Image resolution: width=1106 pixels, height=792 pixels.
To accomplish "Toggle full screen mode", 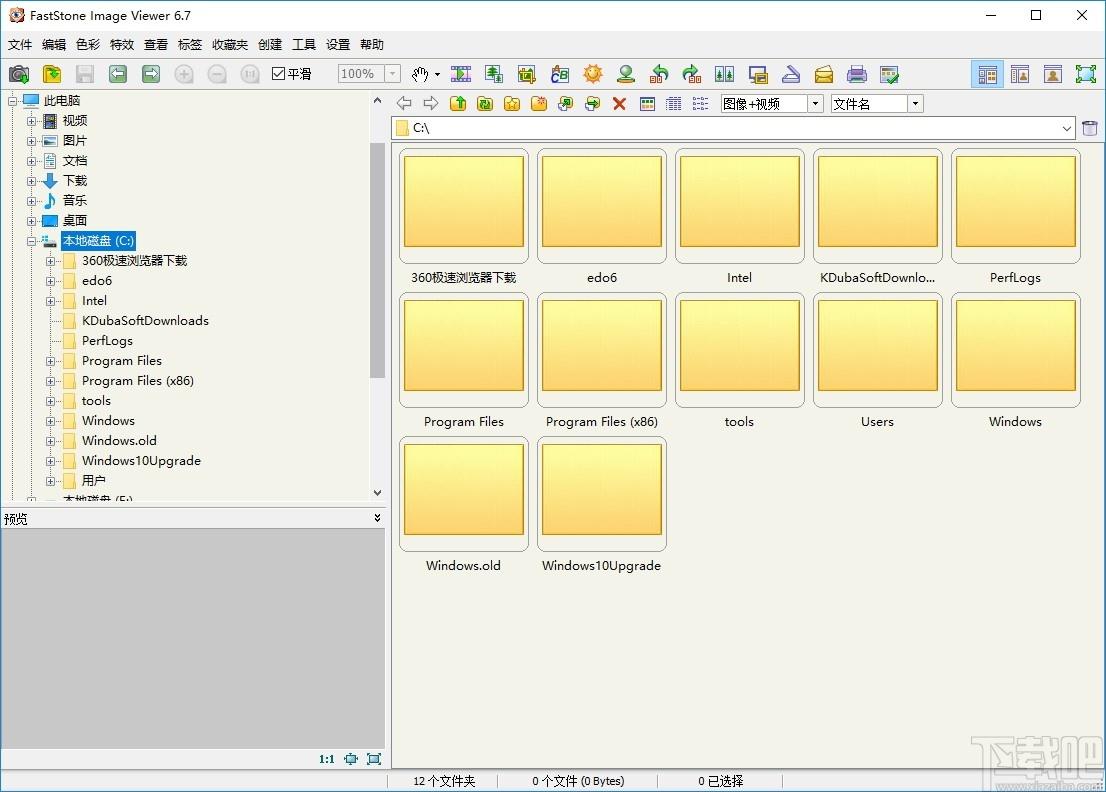I will (x=1086, y=74).
